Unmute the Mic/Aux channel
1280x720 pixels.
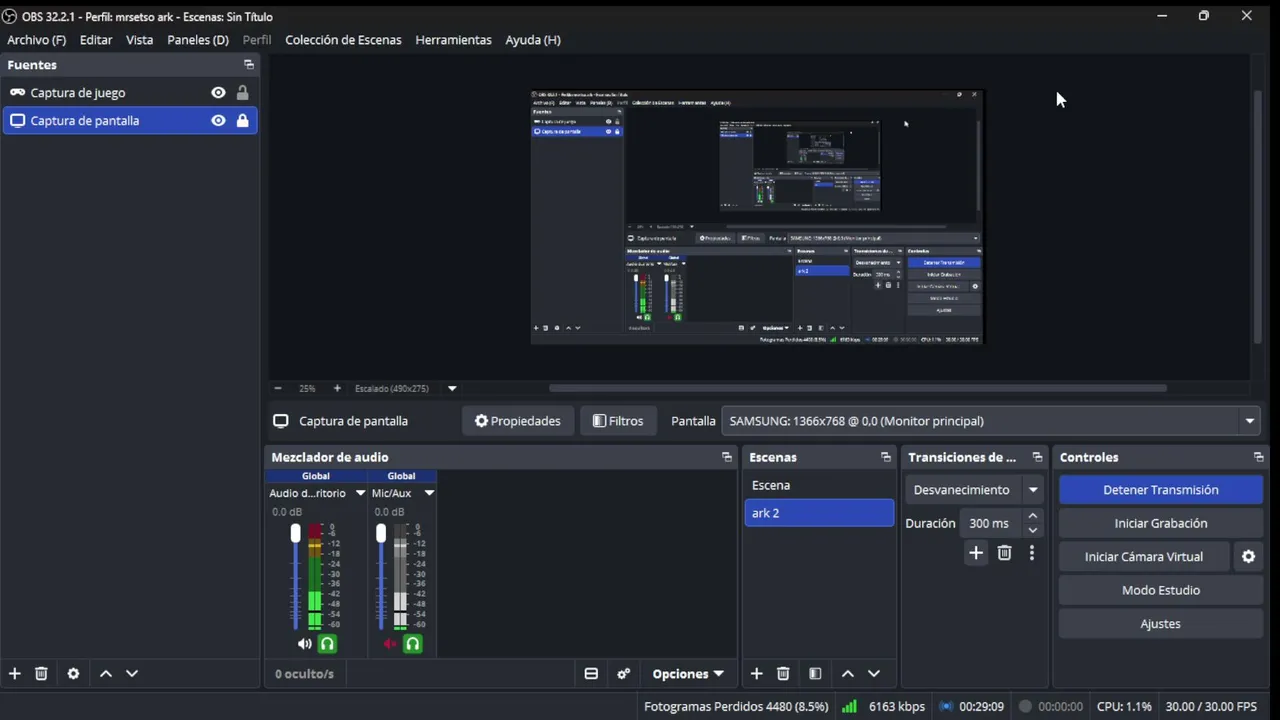pyautogui.click(x=390, y=644)
